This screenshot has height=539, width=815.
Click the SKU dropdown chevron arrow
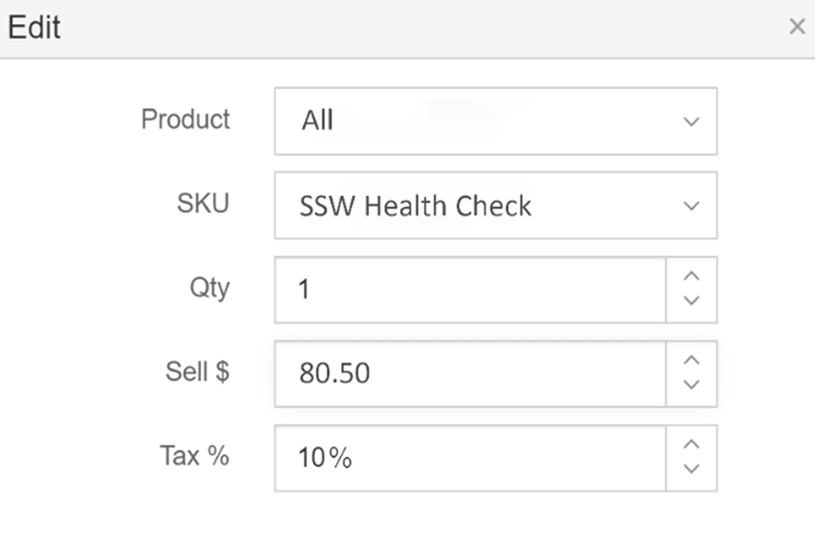[x=691, y=206]
